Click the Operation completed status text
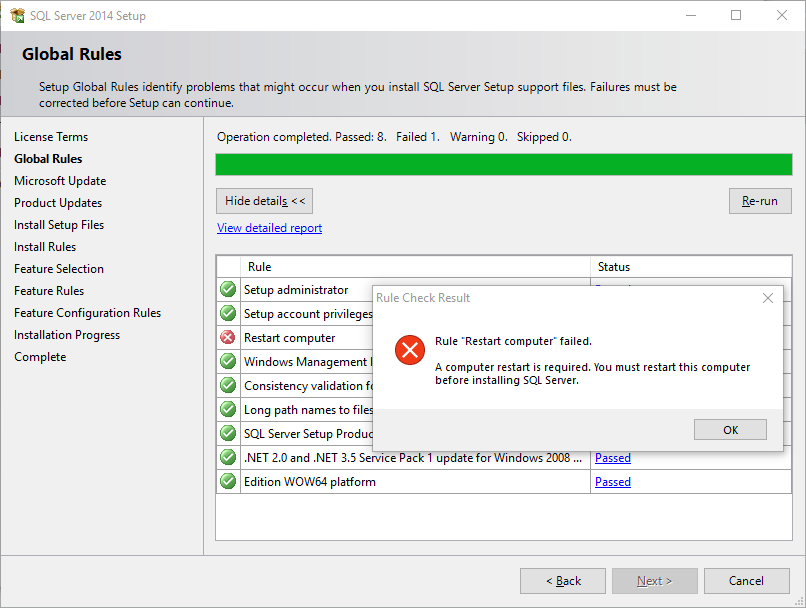This screenshot has height=608, width=806. (x=394, y=137)
